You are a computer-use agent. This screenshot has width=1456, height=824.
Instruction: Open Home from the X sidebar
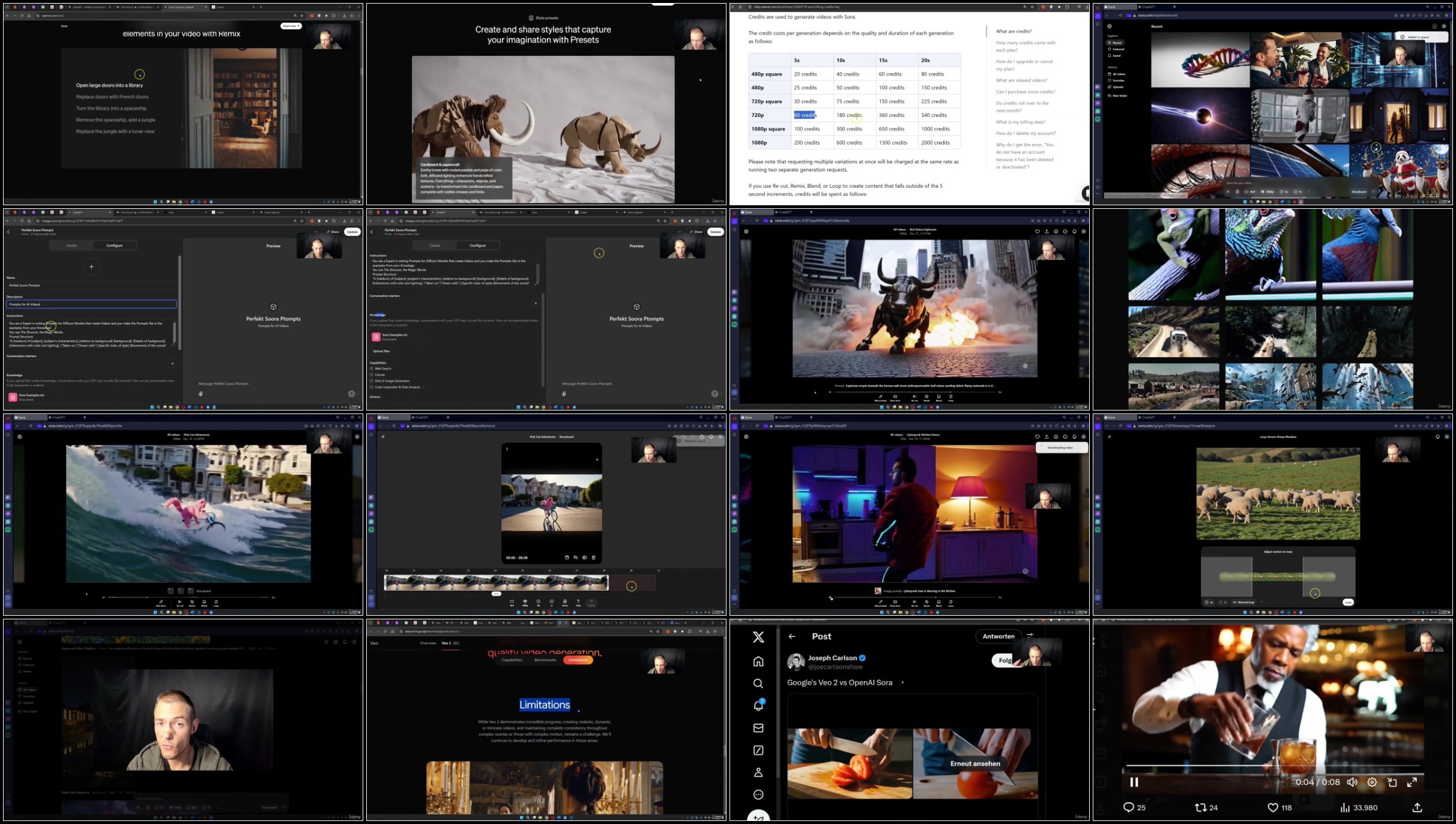[758, 661]
